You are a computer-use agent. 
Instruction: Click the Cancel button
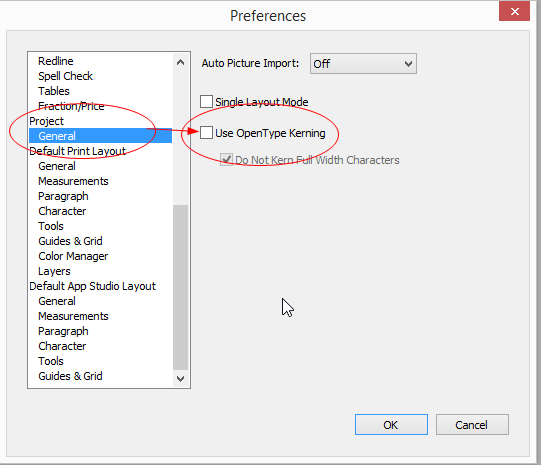coord(472,425)
